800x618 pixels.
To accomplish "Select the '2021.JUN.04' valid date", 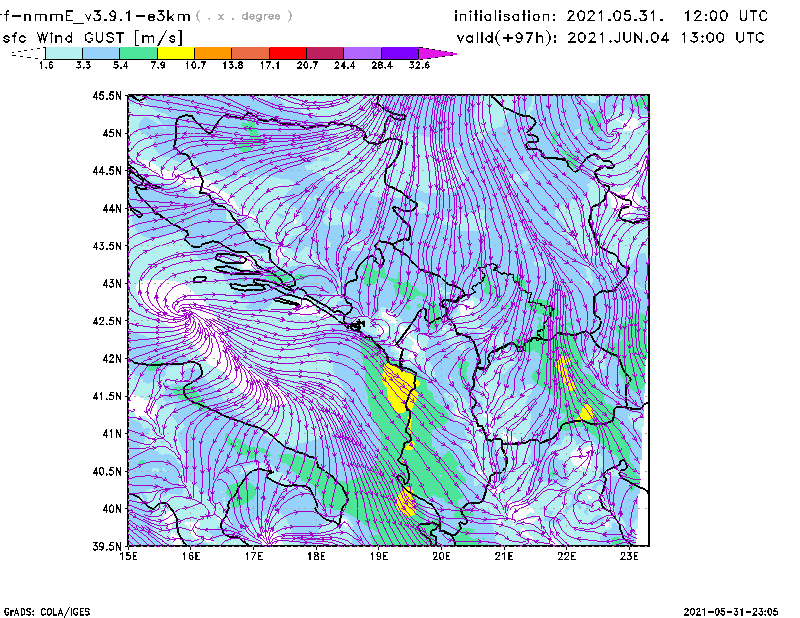I will pos(618,38).
